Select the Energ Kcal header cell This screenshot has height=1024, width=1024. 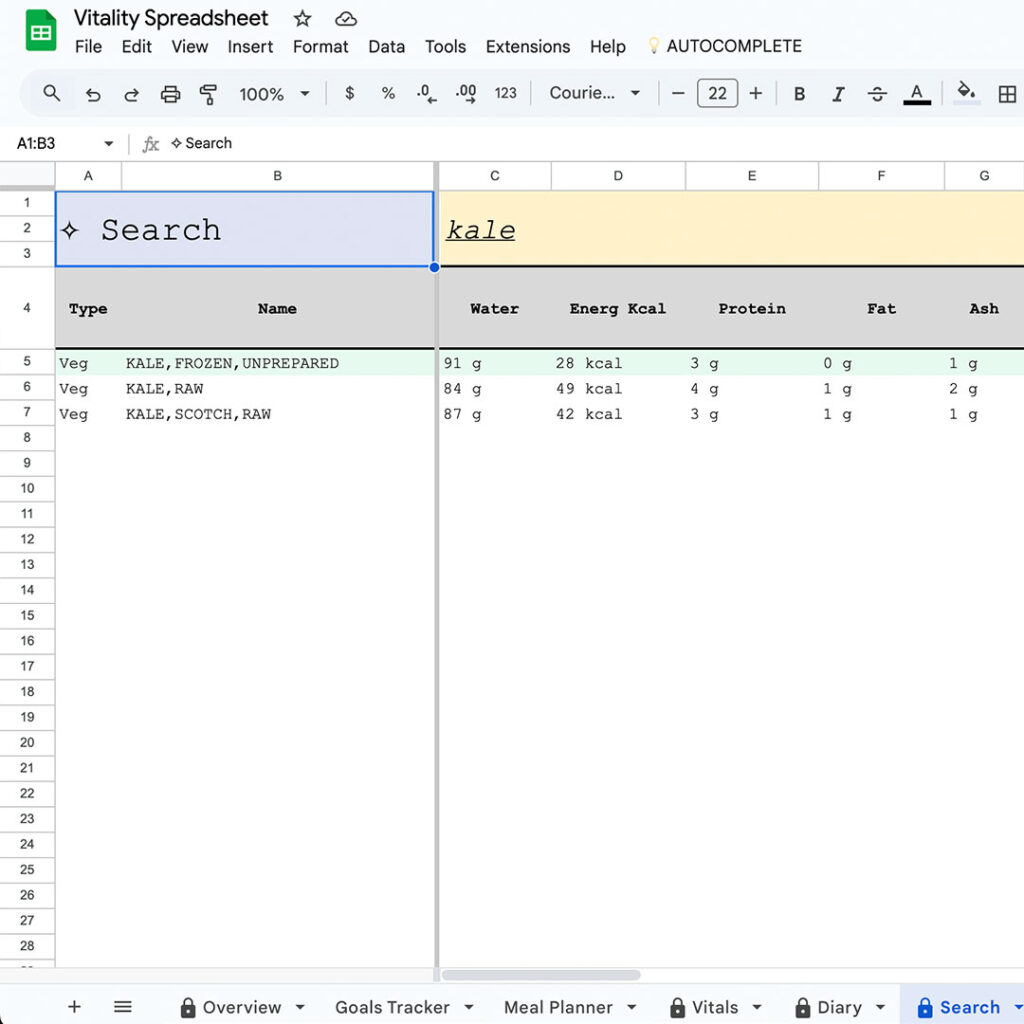click(x=618, y=308)
